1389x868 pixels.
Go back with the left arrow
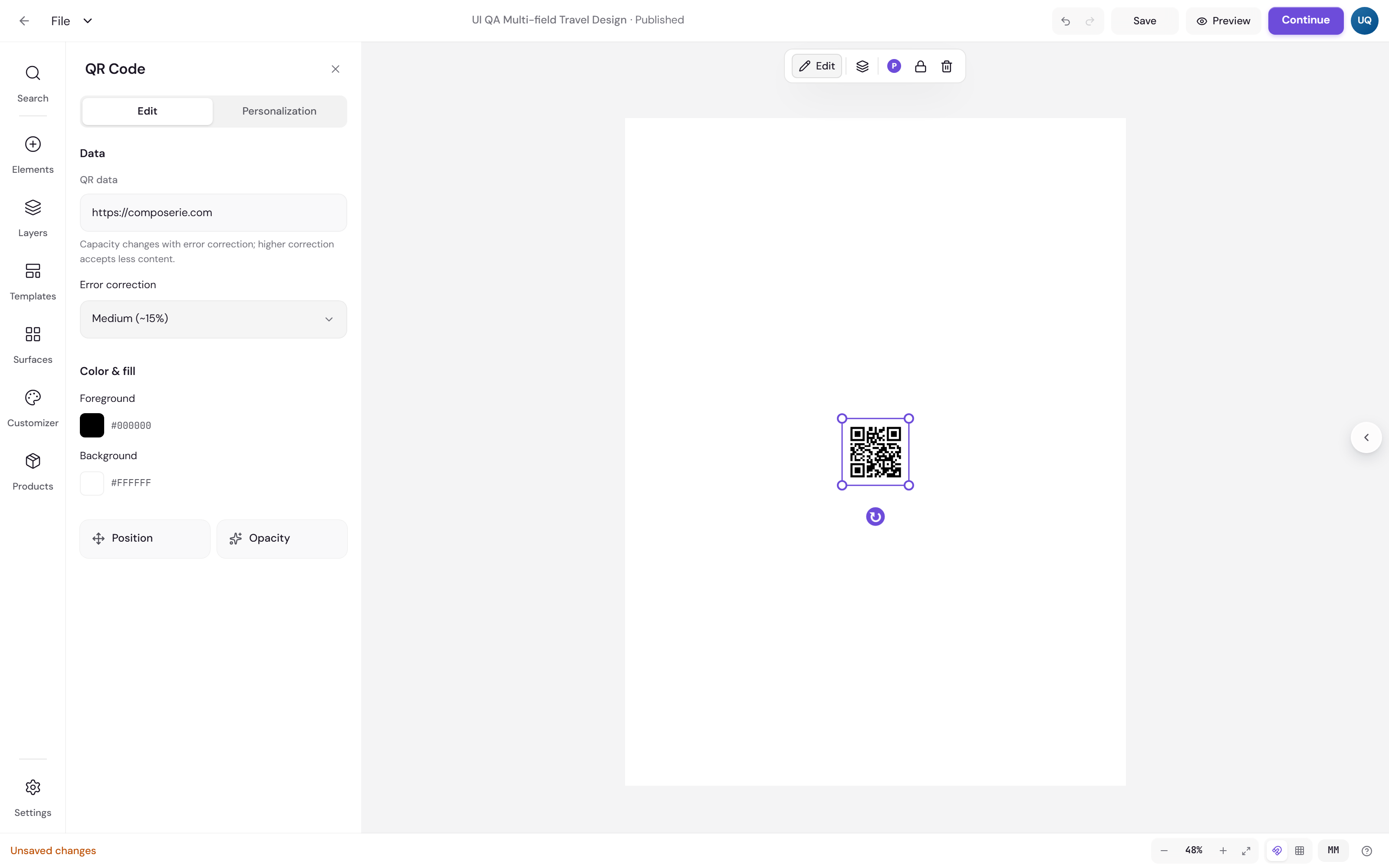coord(24,21)
